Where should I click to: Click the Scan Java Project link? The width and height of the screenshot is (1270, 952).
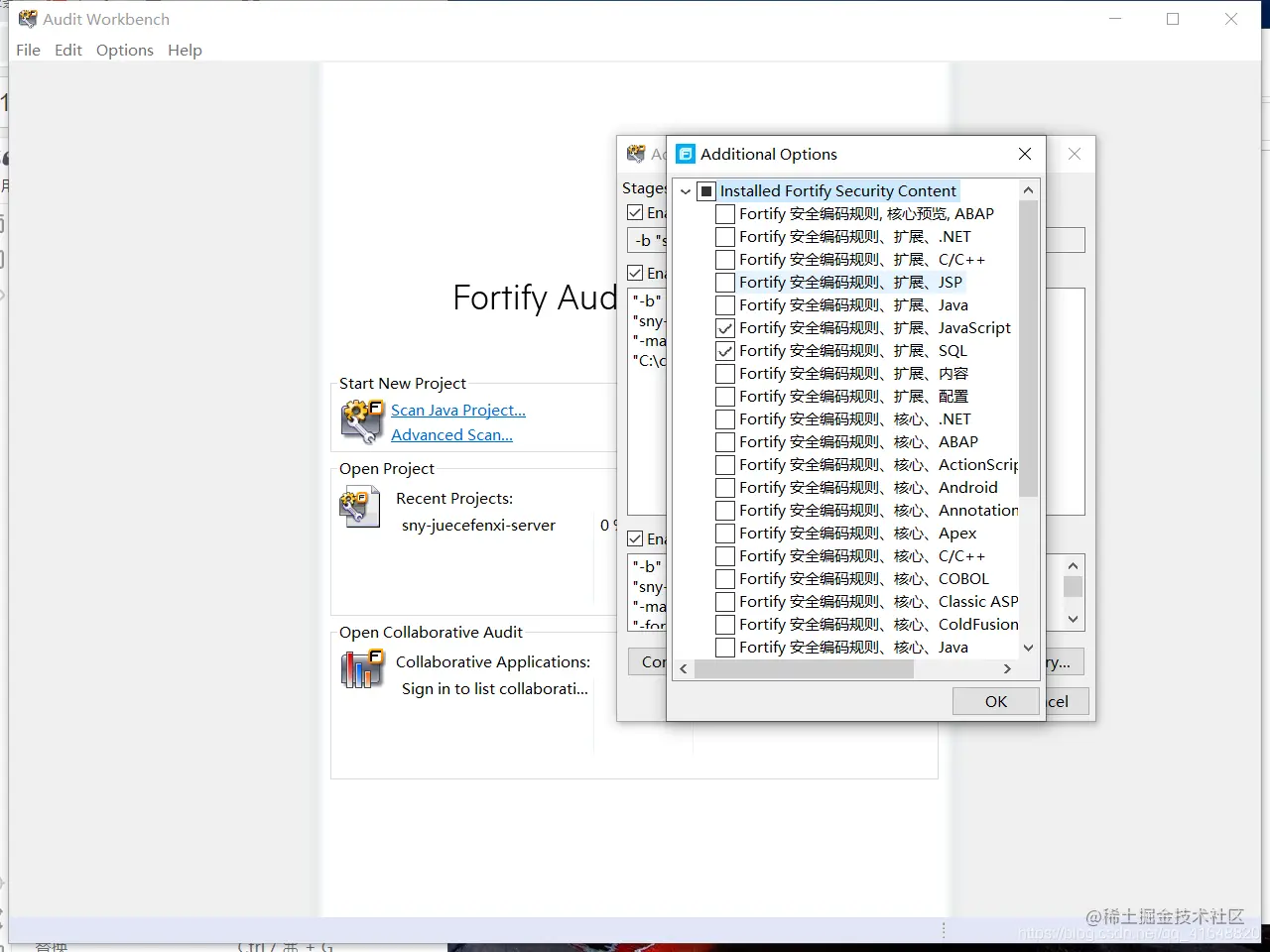click(458, 410)
